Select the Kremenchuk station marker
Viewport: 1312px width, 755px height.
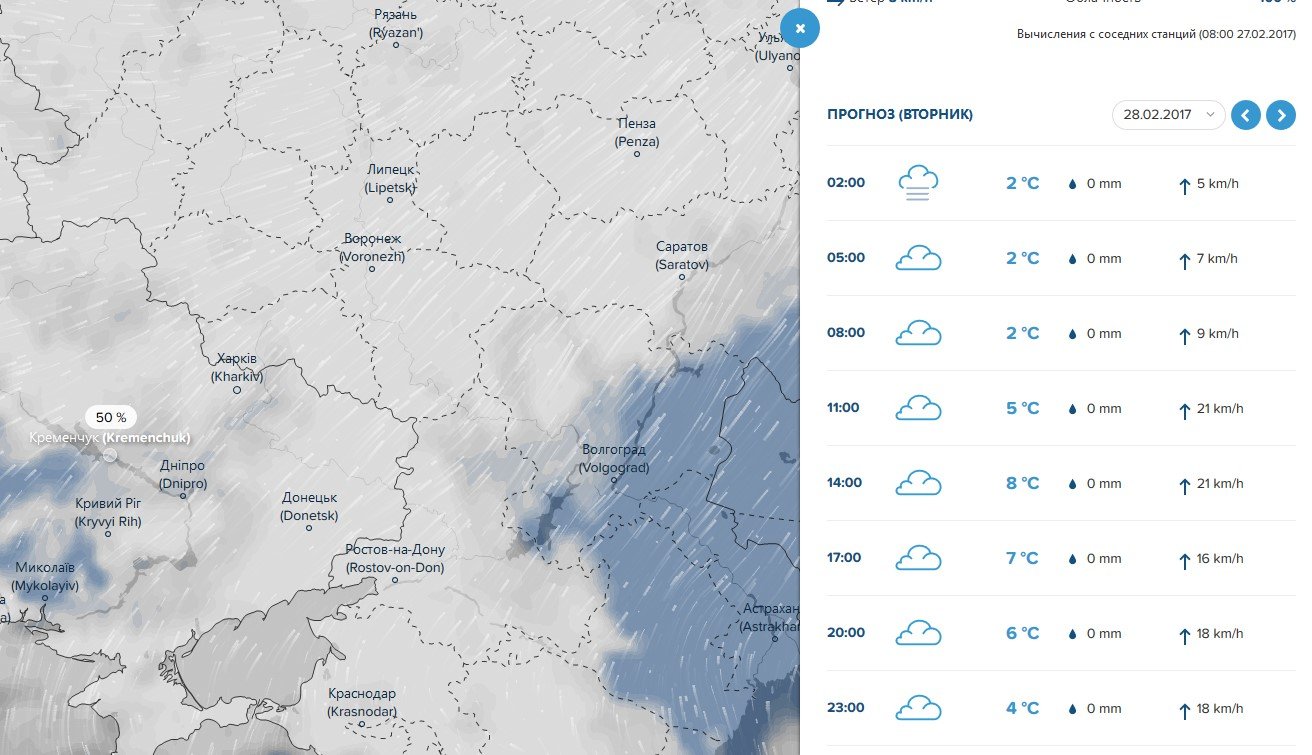tap(110, 455)
